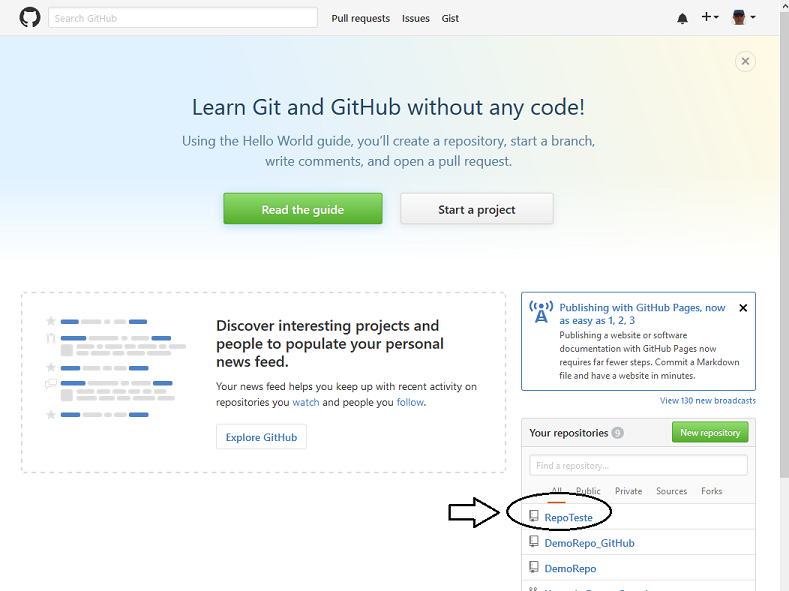Viewport: 789px width, 591px height.
Task: Expand the plus create-new dropdown
Action: pos(710,17)
